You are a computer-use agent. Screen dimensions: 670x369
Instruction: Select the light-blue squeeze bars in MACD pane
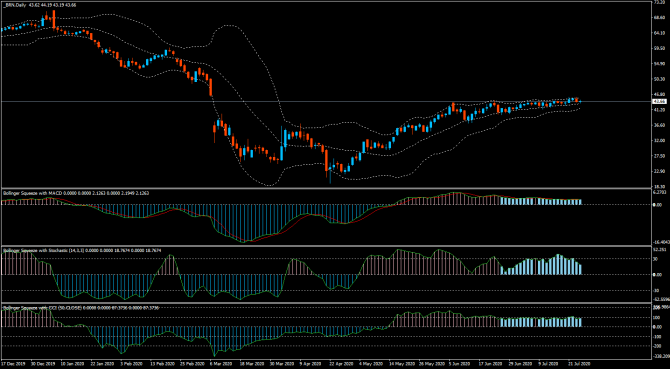541,201
